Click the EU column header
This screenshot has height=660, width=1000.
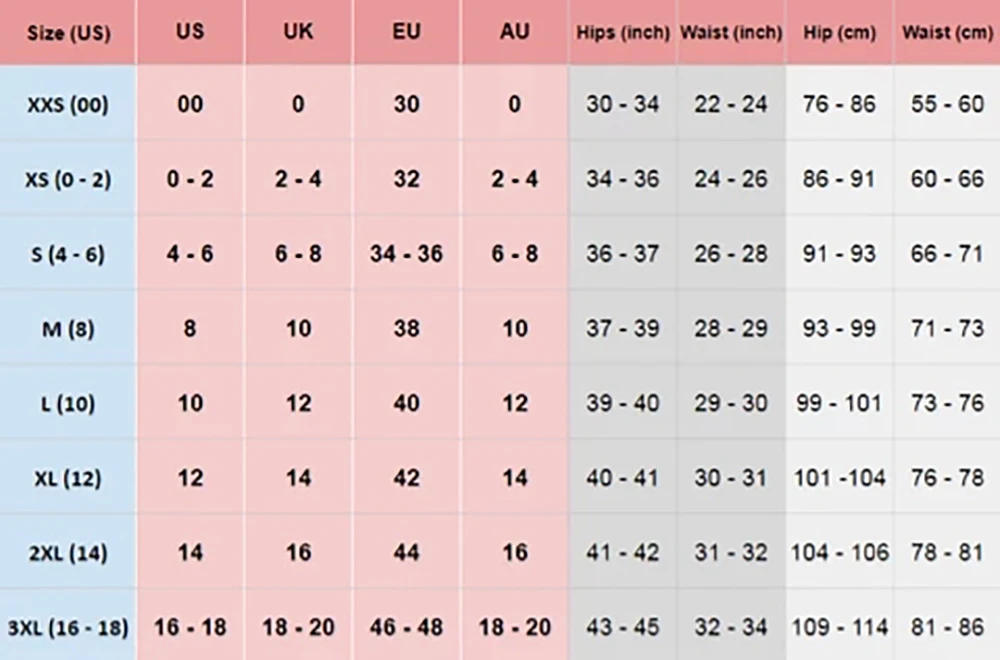click(x=406, y=31)
